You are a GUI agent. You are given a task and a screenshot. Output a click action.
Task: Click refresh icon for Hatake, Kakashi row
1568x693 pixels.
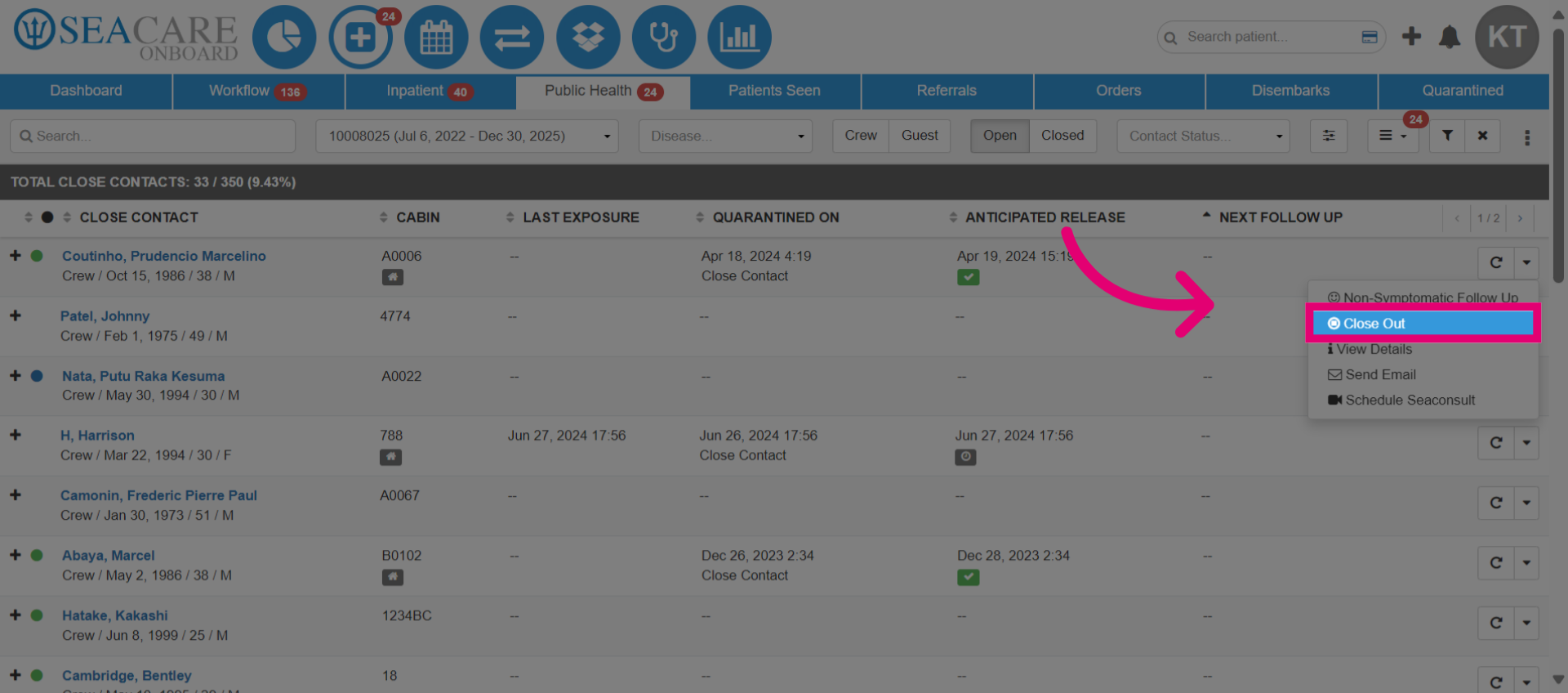click(1496, 623)
